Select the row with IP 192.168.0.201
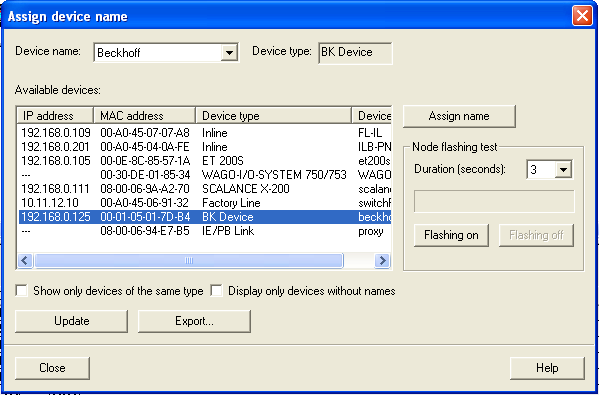The image size is (599, 395). 204,147
